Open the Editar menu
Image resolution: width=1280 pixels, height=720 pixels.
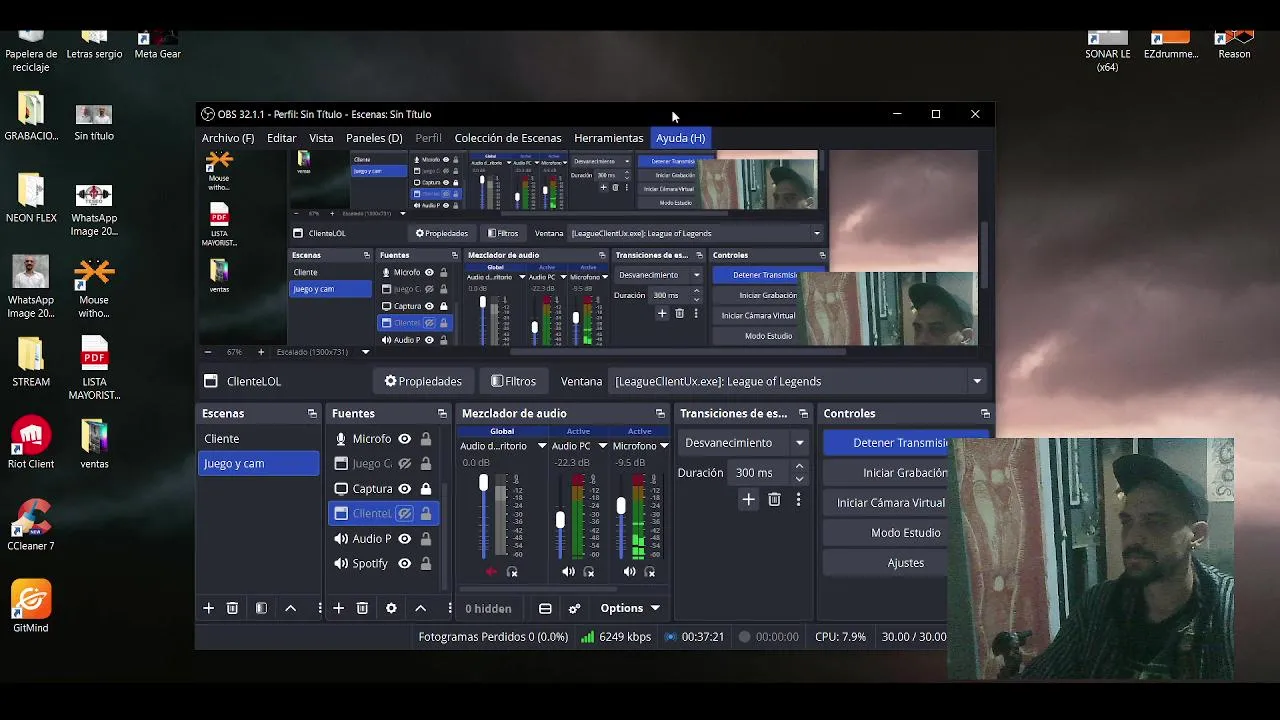pyautogui.click(x=282, y=138)
